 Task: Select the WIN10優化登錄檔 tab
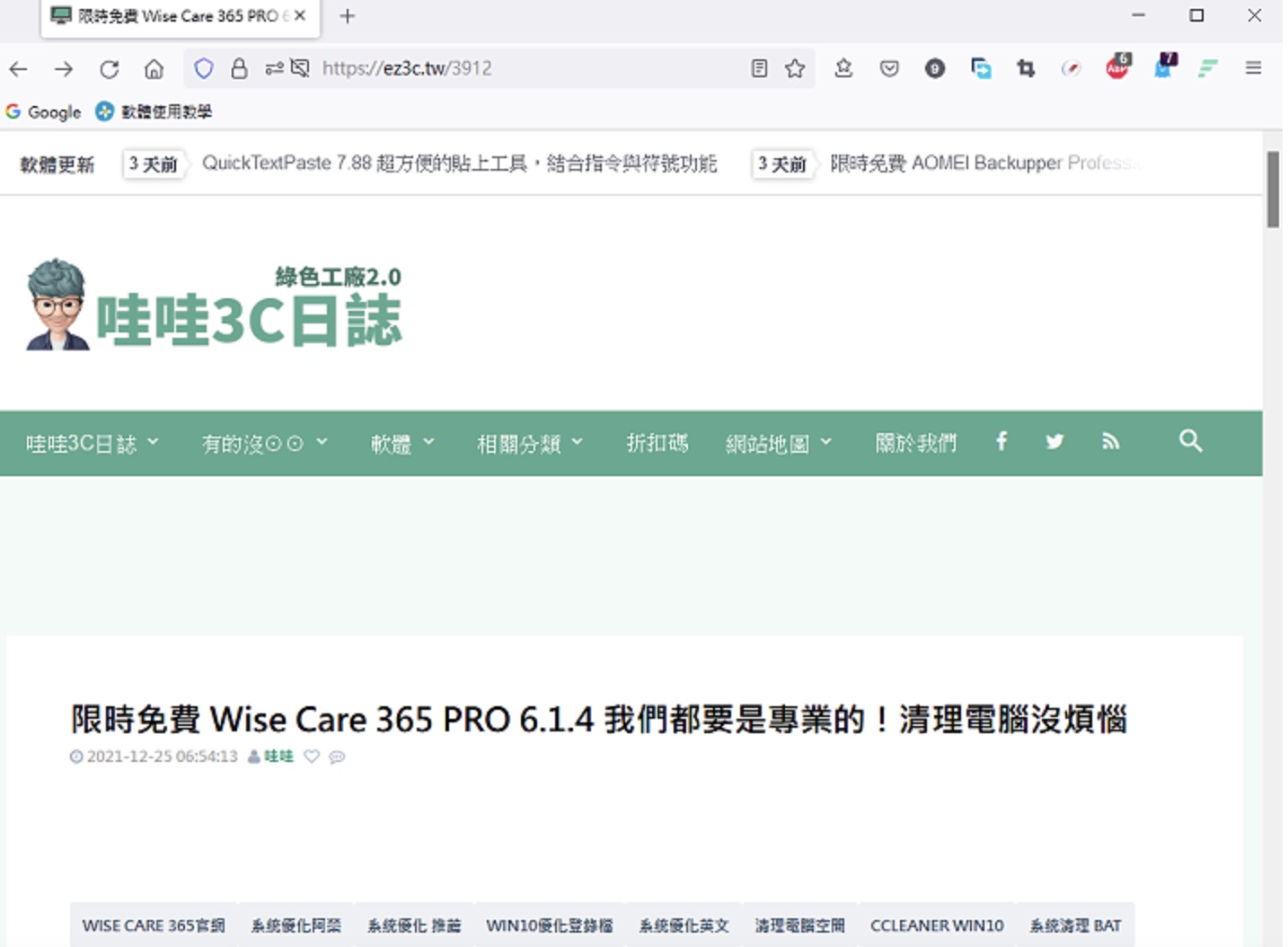point(550,925)
